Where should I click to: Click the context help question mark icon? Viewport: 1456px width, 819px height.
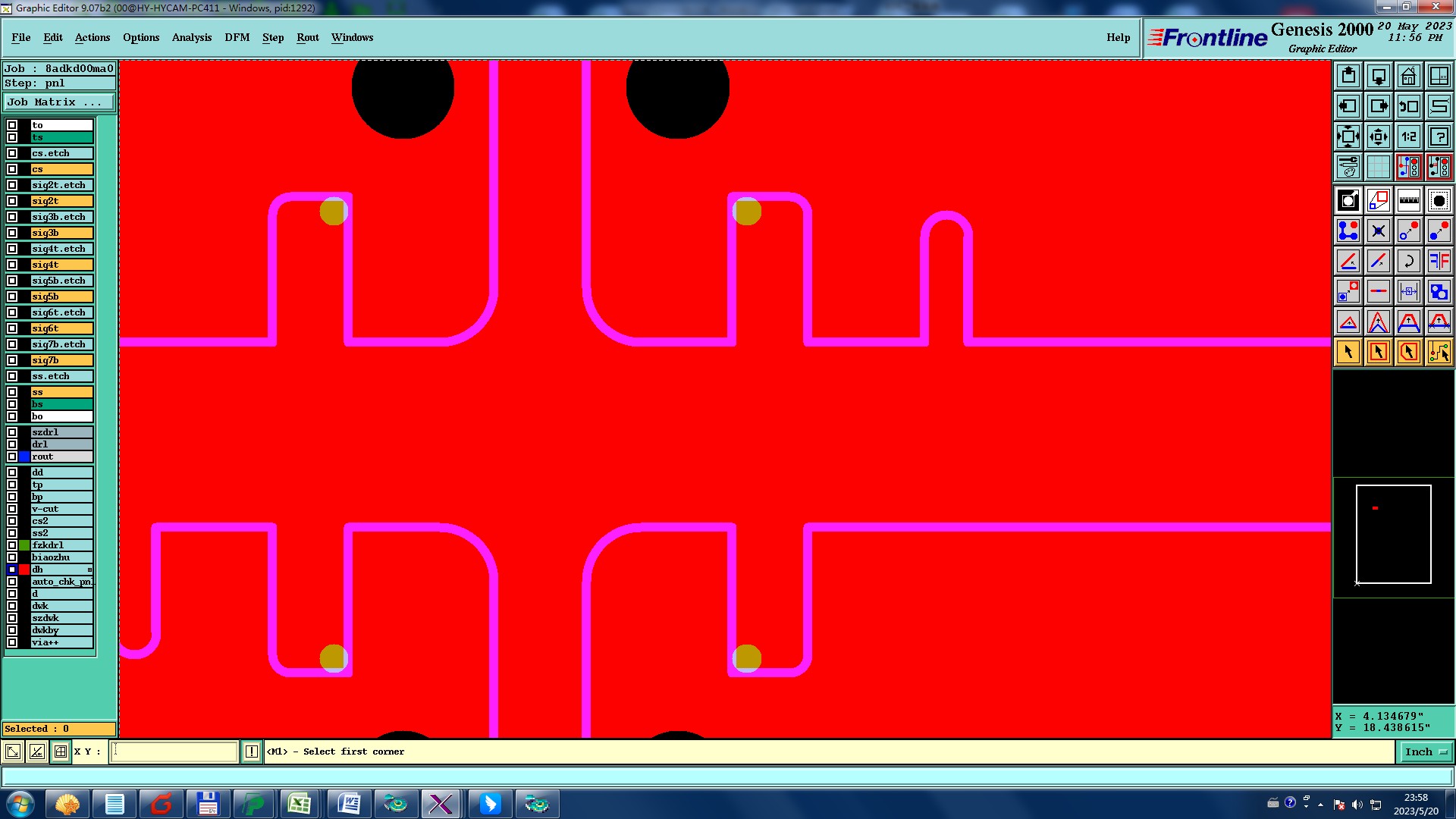click(1439, 136)
